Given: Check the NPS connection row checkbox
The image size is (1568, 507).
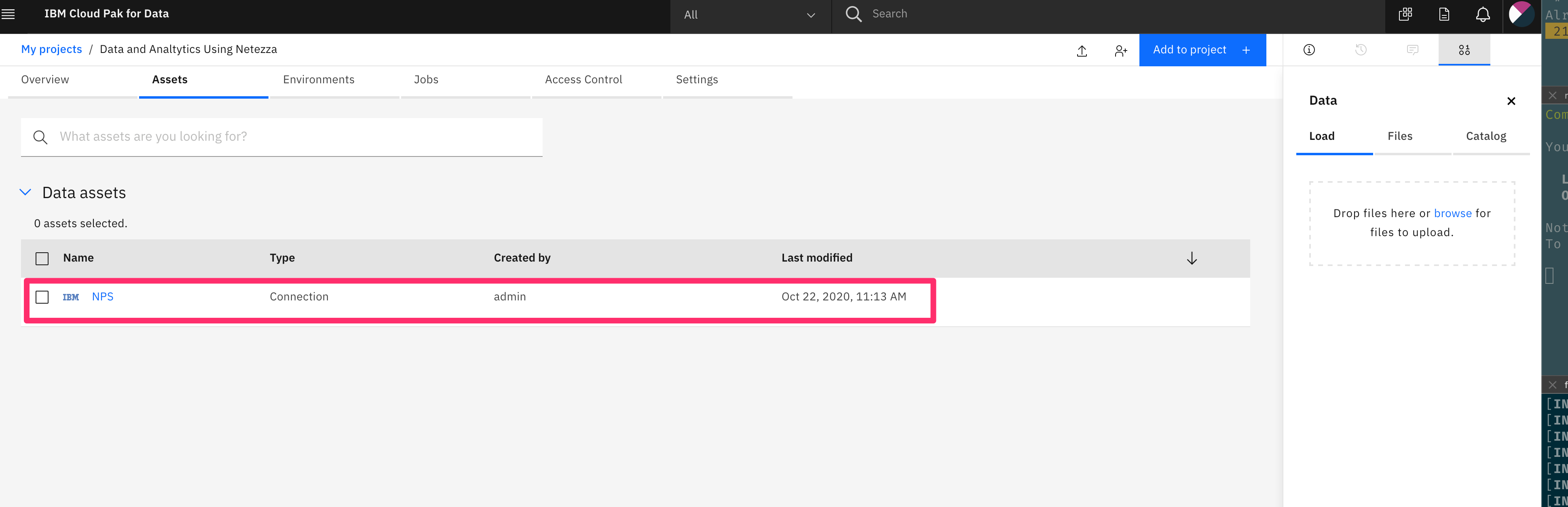Looking at the screenshot, I should [x=42, y=297].
